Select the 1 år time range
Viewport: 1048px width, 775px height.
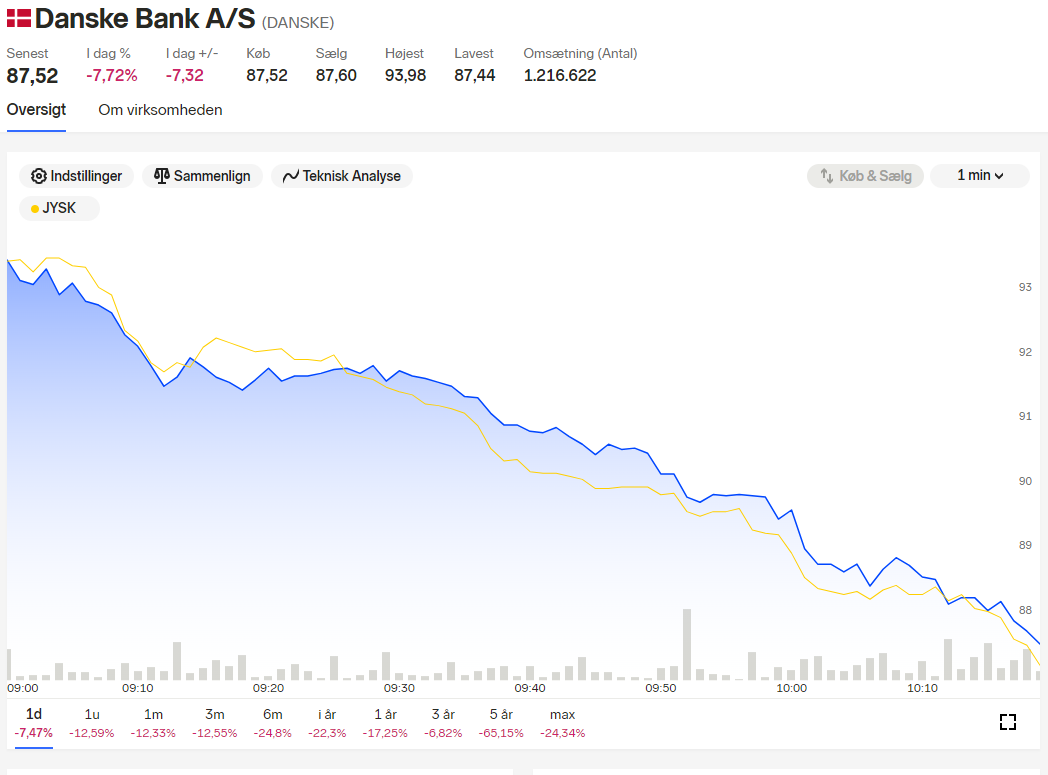pos(385,723)
